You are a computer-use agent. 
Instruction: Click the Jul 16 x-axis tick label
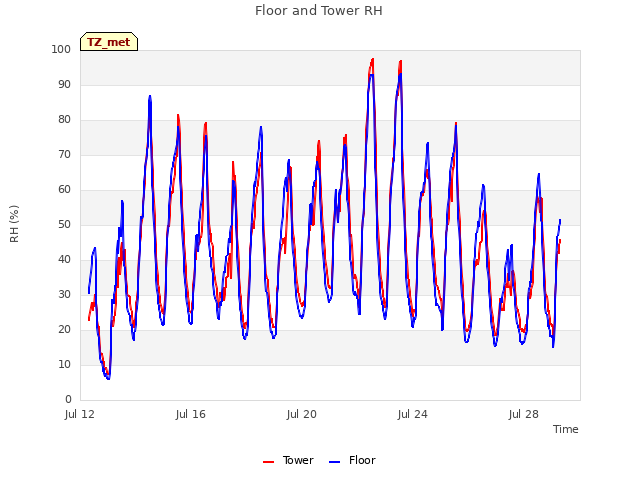(191, 414)
